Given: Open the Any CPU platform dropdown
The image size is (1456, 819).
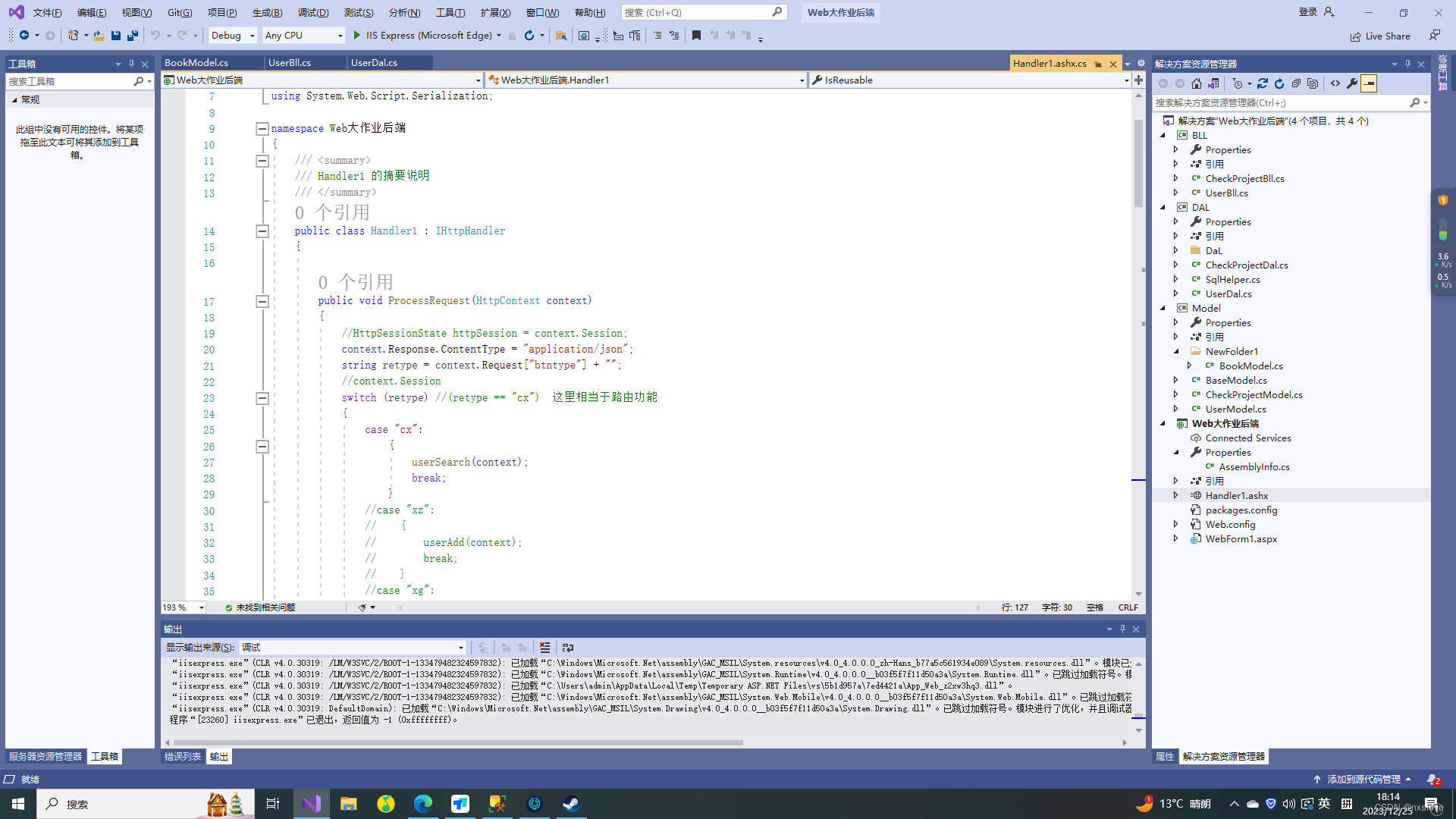Looking at the screenshot, I should pos(339,36).
